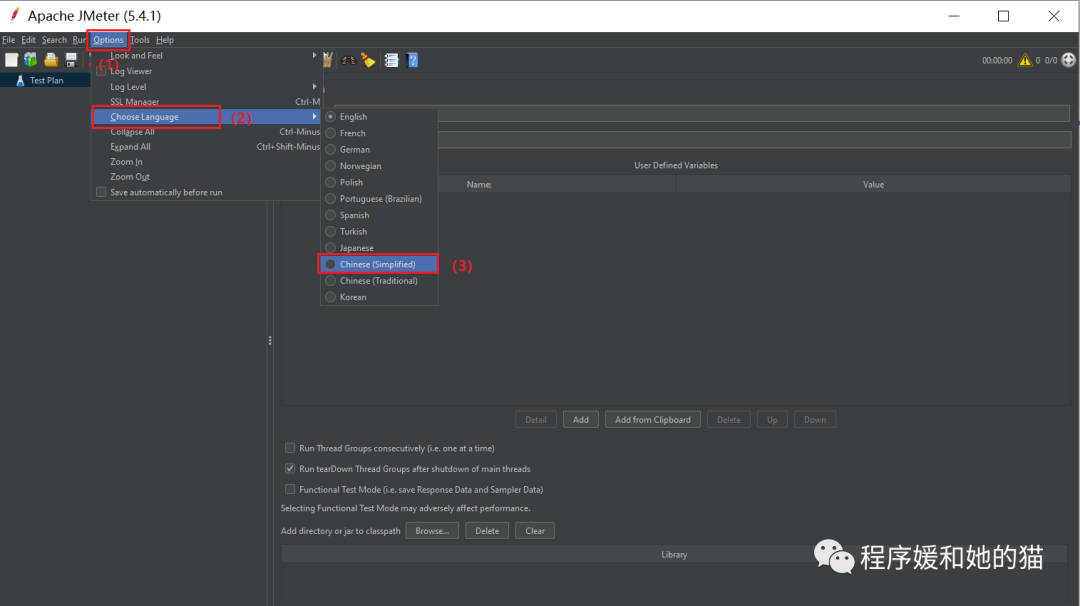Viewport: 1080px width, 606px height.
Task: Click the 0/0 thread count indicator
Action: (1050, 61)
